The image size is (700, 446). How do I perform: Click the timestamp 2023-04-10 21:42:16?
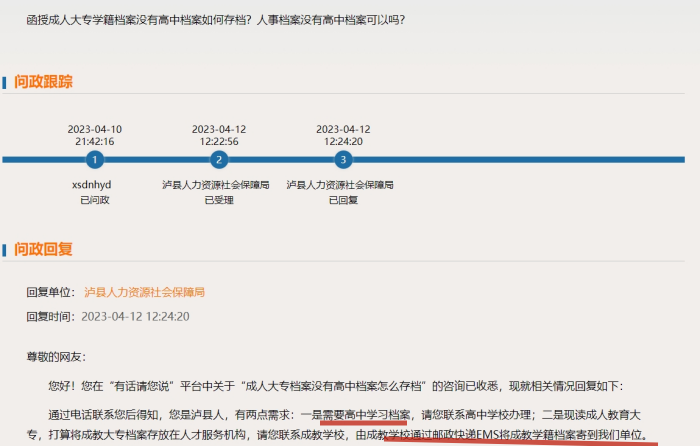(95, 135)
